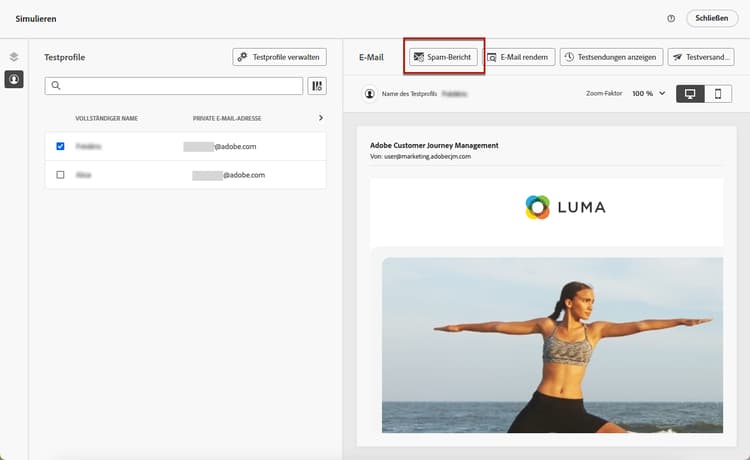
Task: Select the test profile icon in sidebar
Action: point(14,79)
